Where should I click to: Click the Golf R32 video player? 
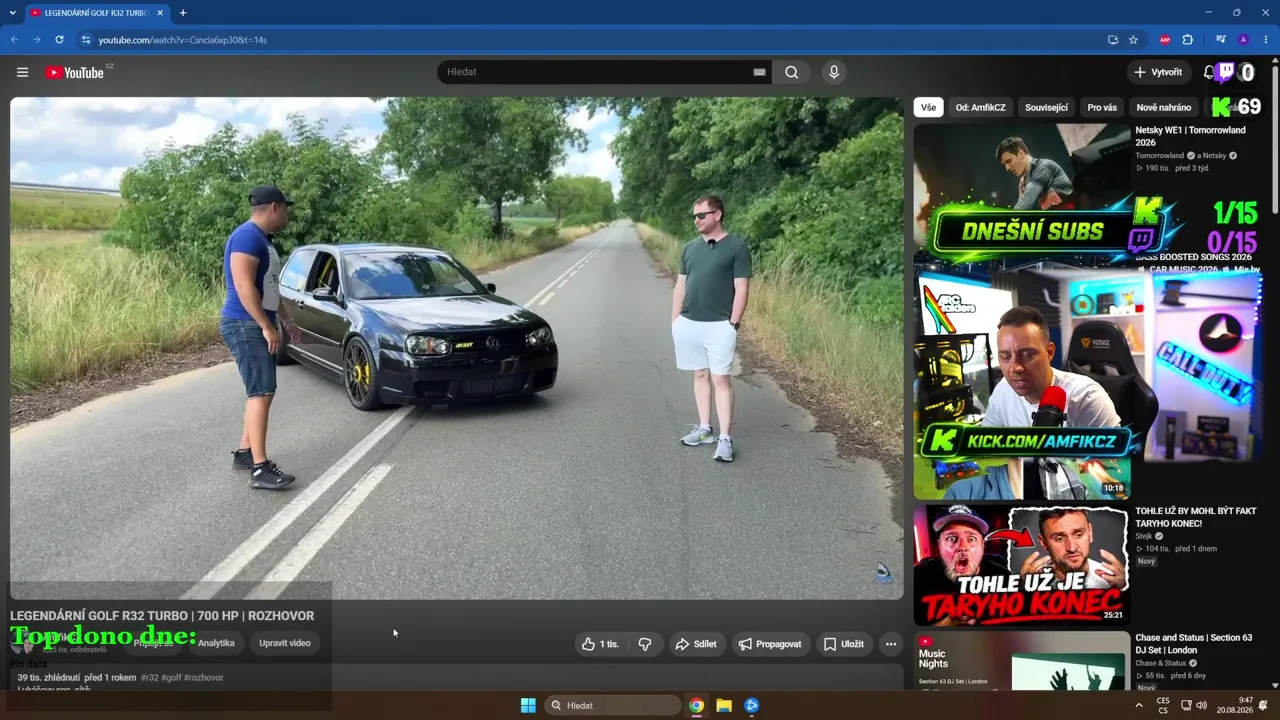point(457,348)
